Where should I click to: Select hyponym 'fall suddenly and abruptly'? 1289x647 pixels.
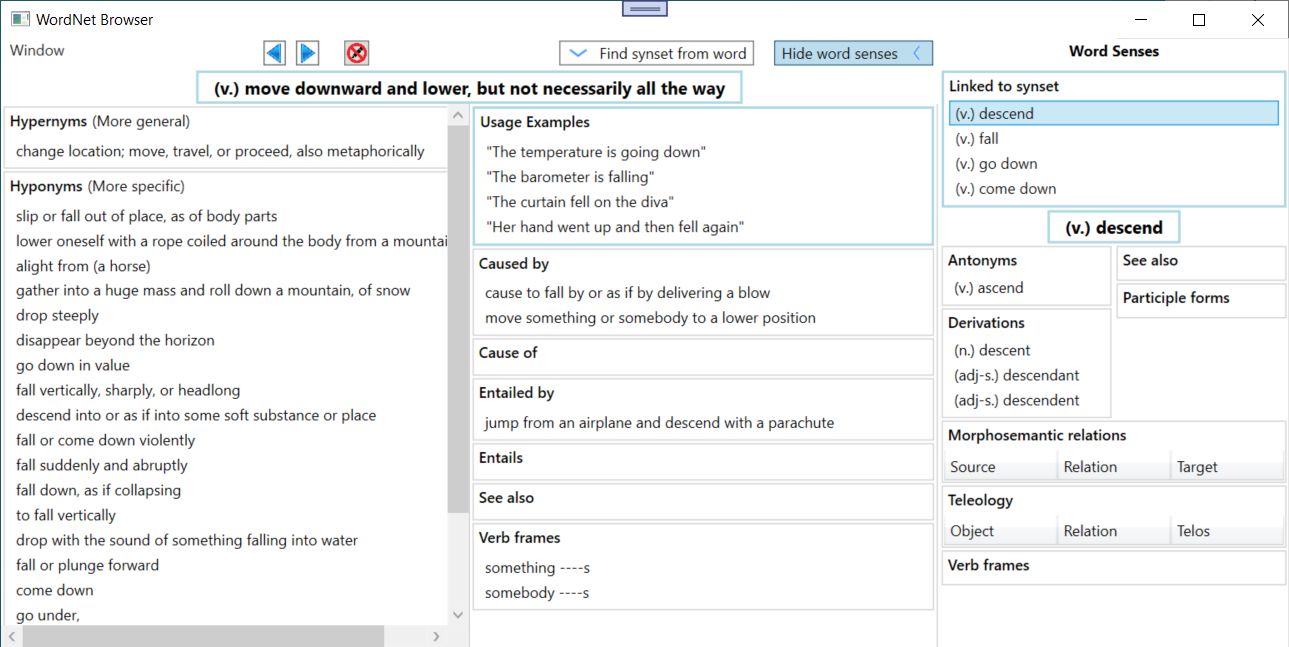(101, 466)
